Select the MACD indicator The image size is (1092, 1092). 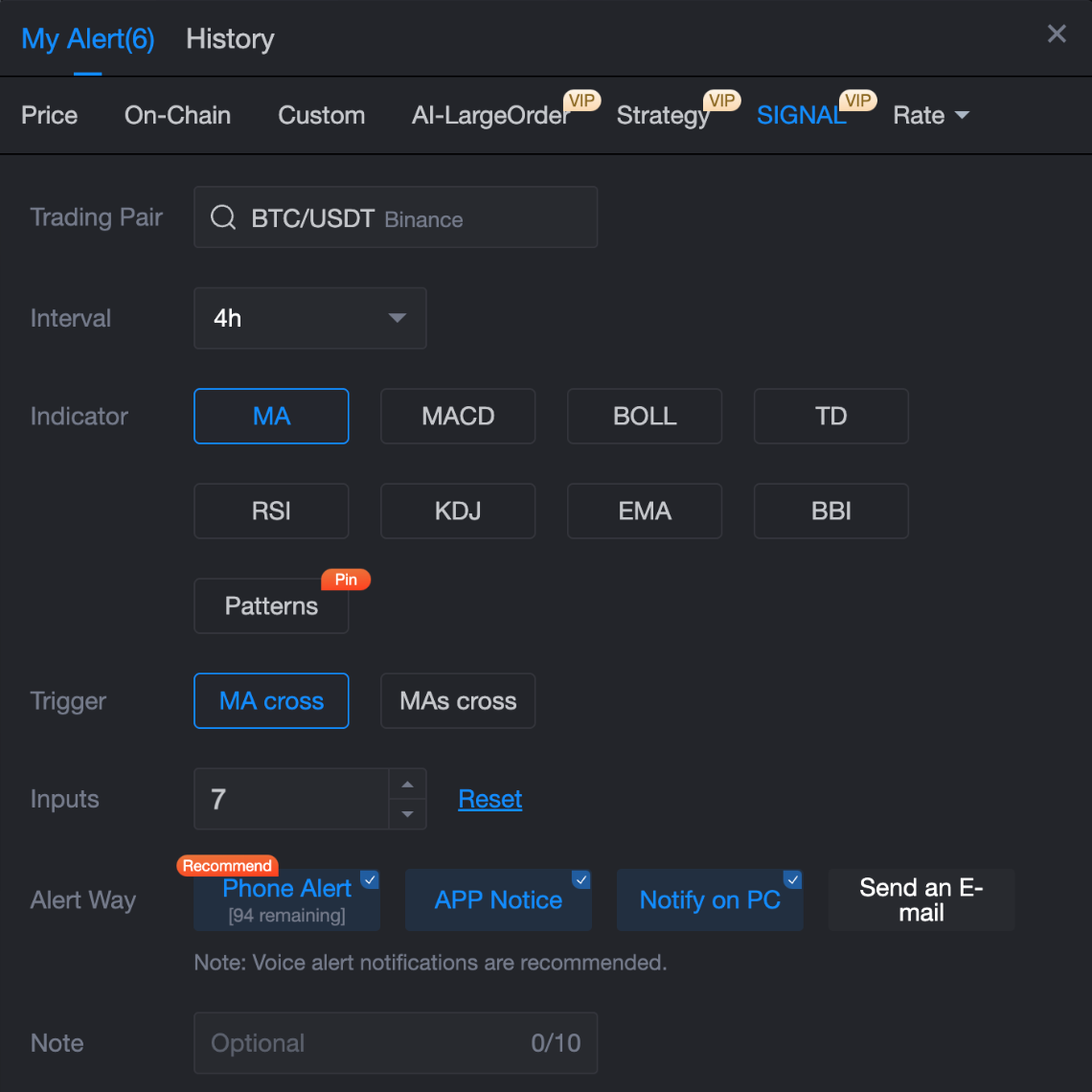pos(457,416)
